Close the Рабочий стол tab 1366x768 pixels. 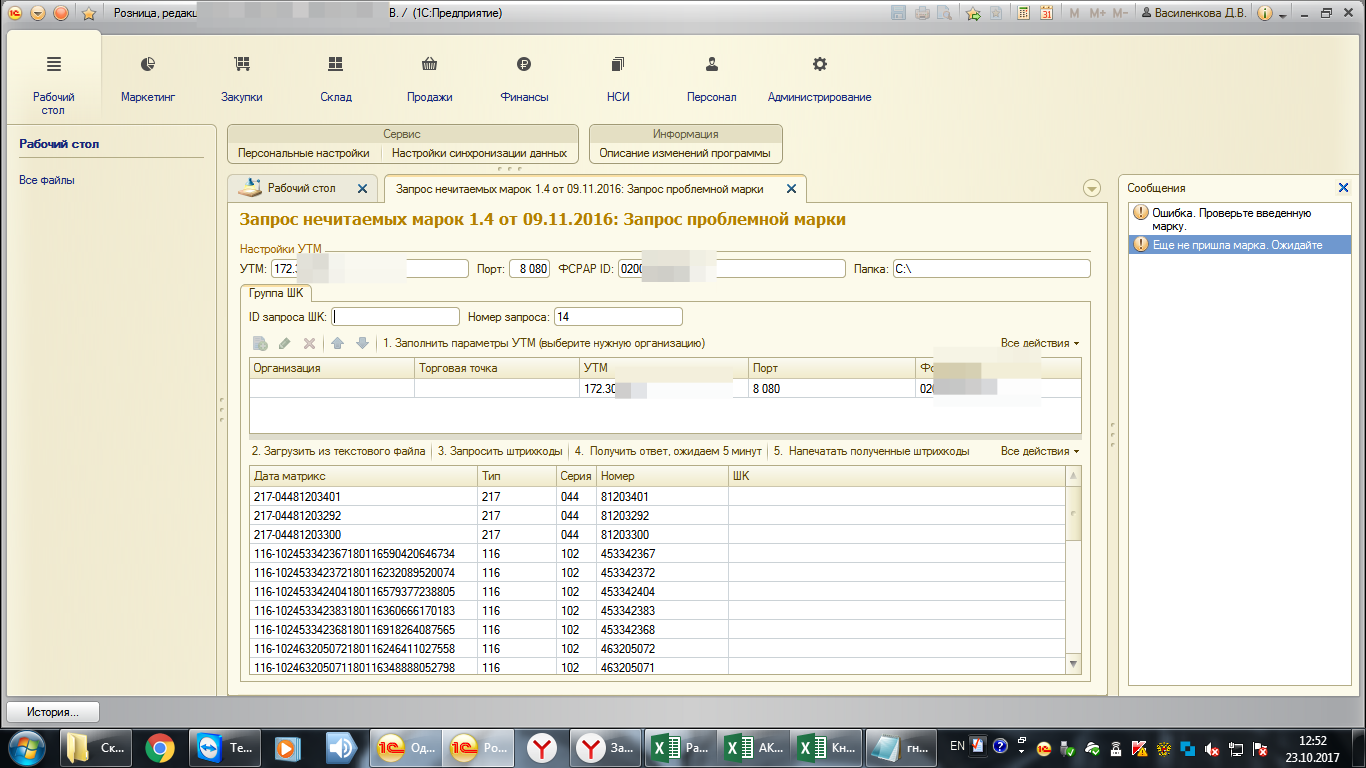362,188
